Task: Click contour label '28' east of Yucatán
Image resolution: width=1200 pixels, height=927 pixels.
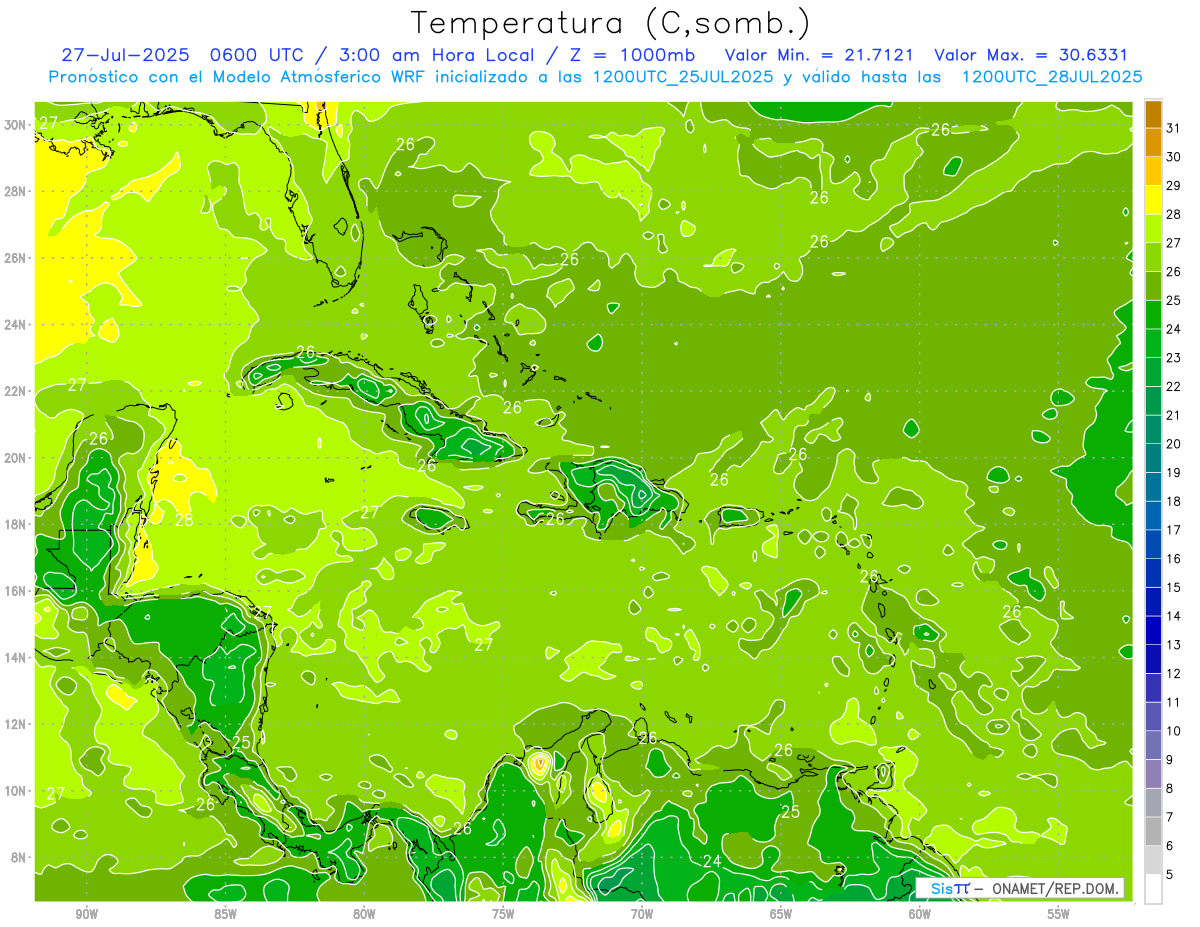Action: (184, 520)
